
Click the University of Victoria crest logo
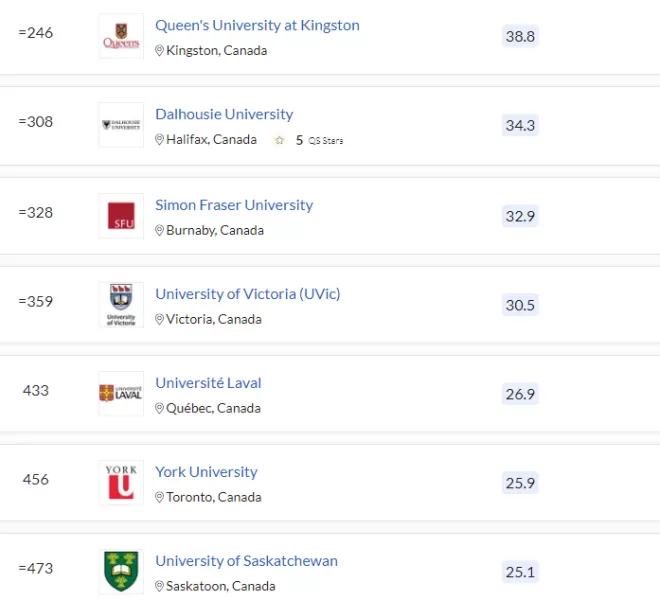tap(121, 305)
